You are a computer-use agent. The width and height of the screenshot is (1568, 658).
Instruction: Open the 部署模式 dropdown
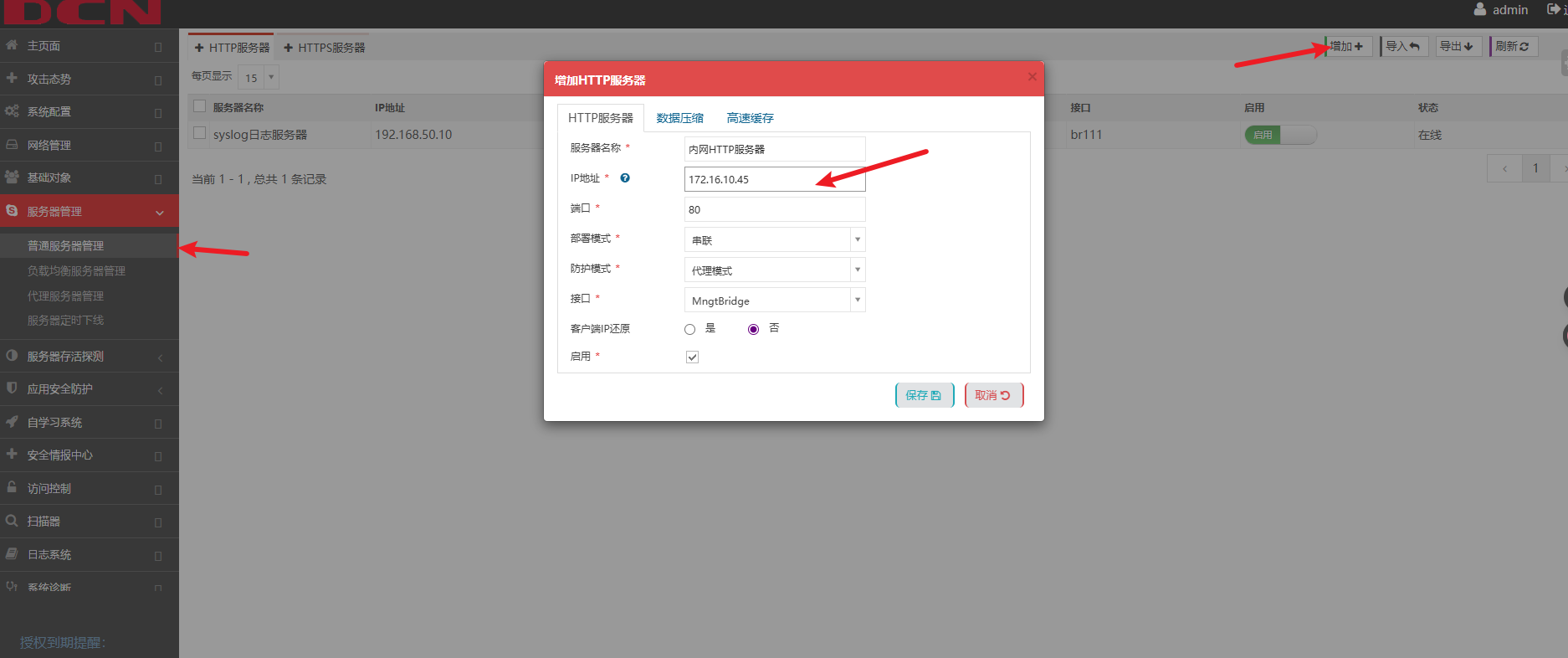tap(775, 239)
